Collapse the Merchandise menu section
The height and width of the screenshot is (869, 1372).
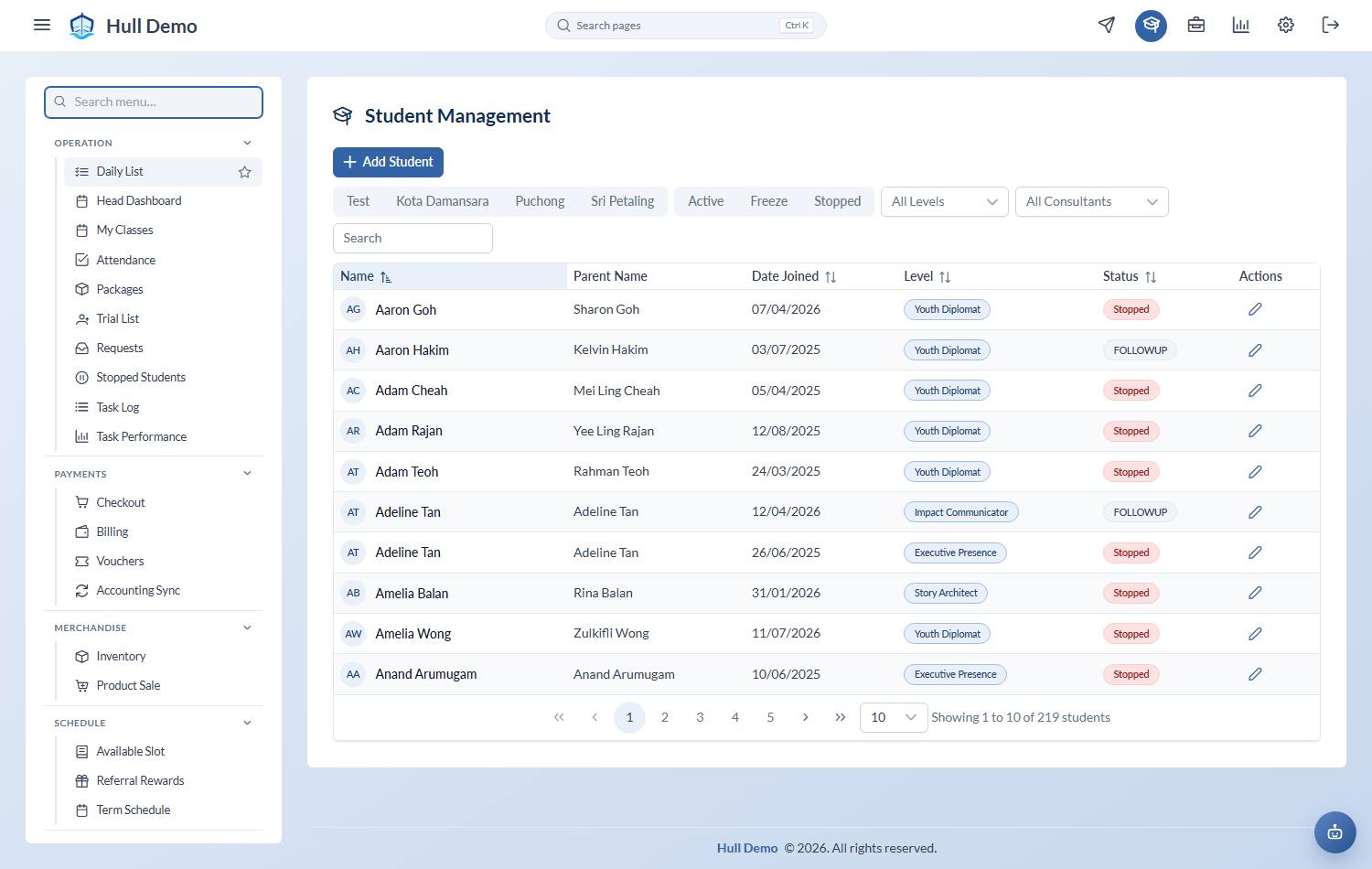click(x=247, y=628)
